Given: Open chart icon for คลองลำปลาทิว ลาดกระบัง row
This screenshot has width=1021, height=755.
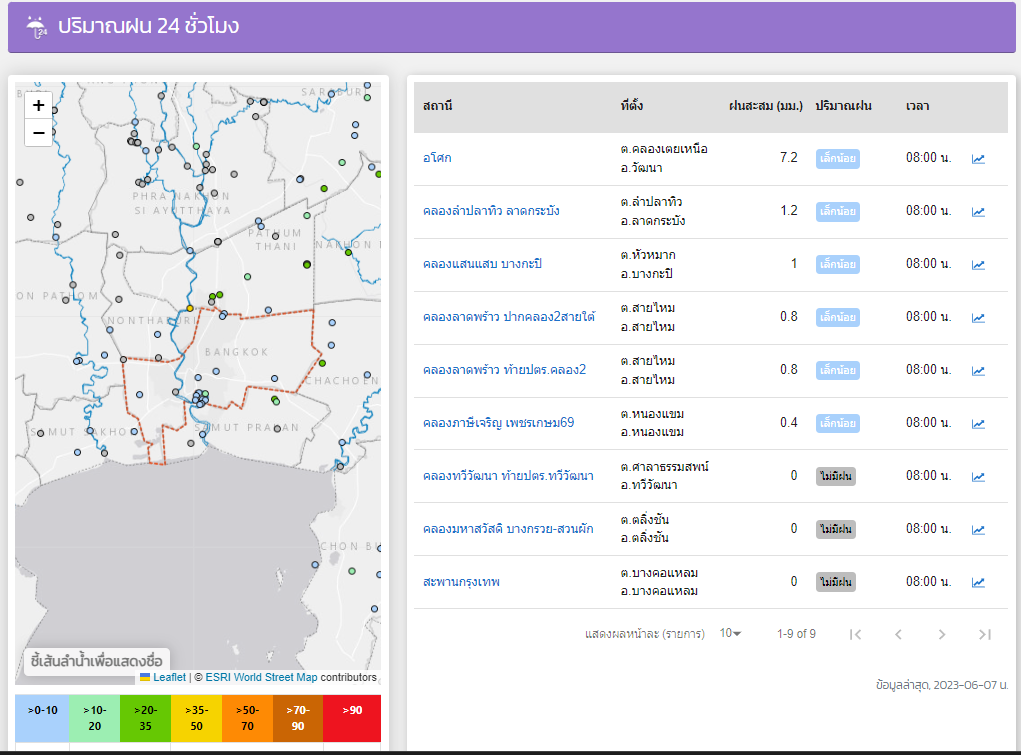Looking at the screenshot, I should 978,212.
